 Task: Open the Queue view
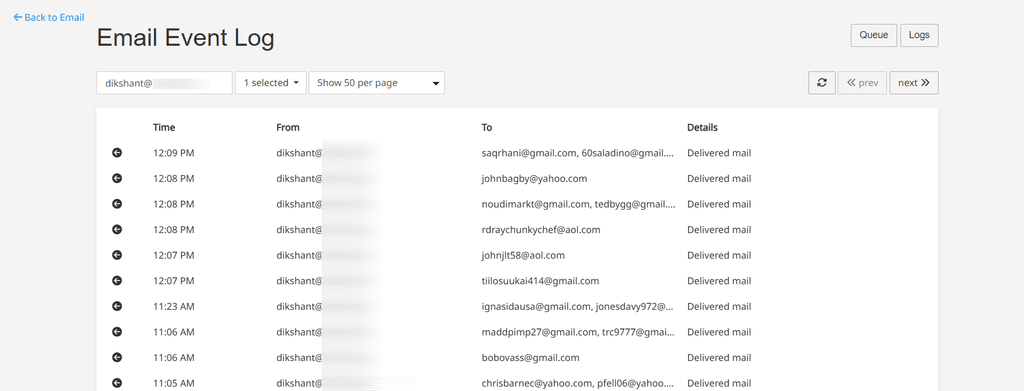(874, 35)
